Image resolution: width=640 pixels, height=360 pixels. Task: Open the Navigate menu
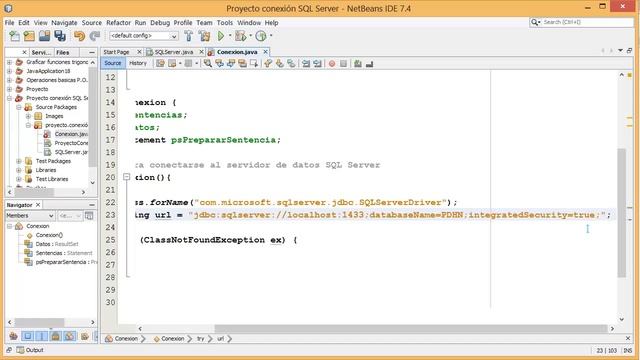(64, 23)
